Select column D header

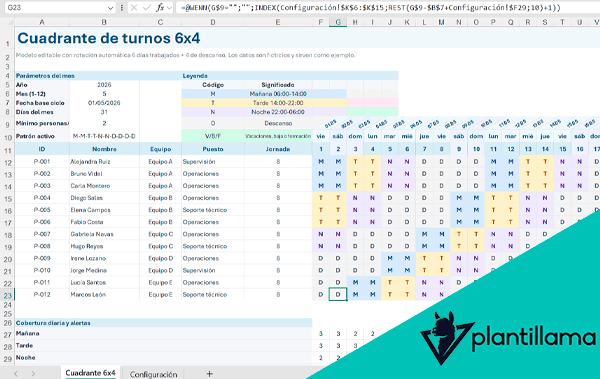(x=213, y=22)
